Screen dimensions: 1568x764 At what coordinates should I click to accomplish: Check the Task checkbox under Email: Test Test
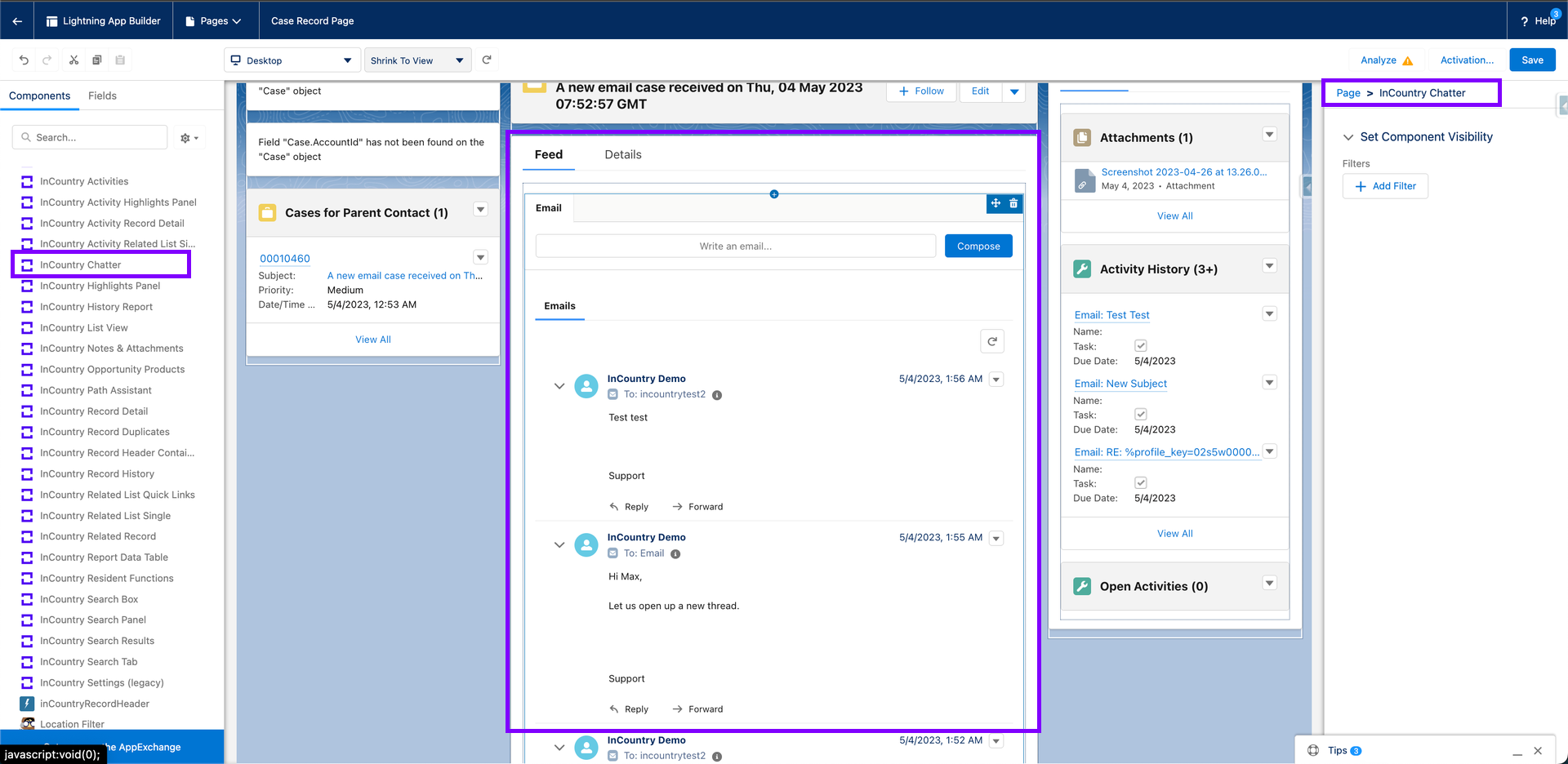[x=1140, y=345]
